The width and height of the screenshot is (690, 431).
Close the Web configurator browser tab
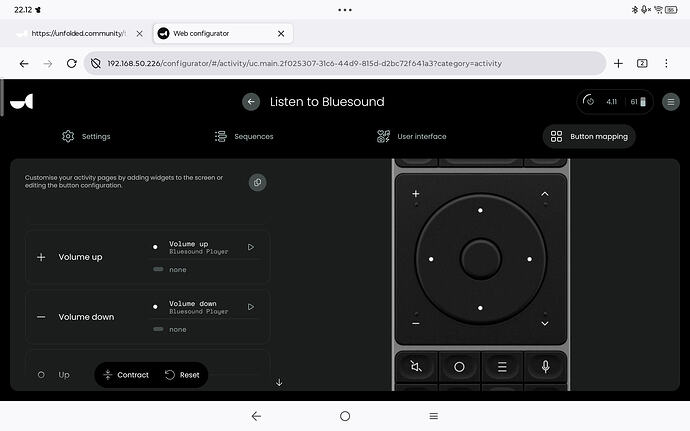(x=281, y=33)
